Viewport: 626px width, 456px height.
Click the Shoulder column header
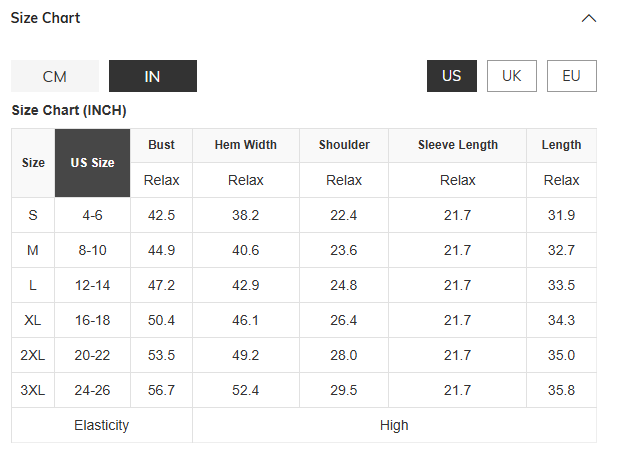[x=344, y=145]
